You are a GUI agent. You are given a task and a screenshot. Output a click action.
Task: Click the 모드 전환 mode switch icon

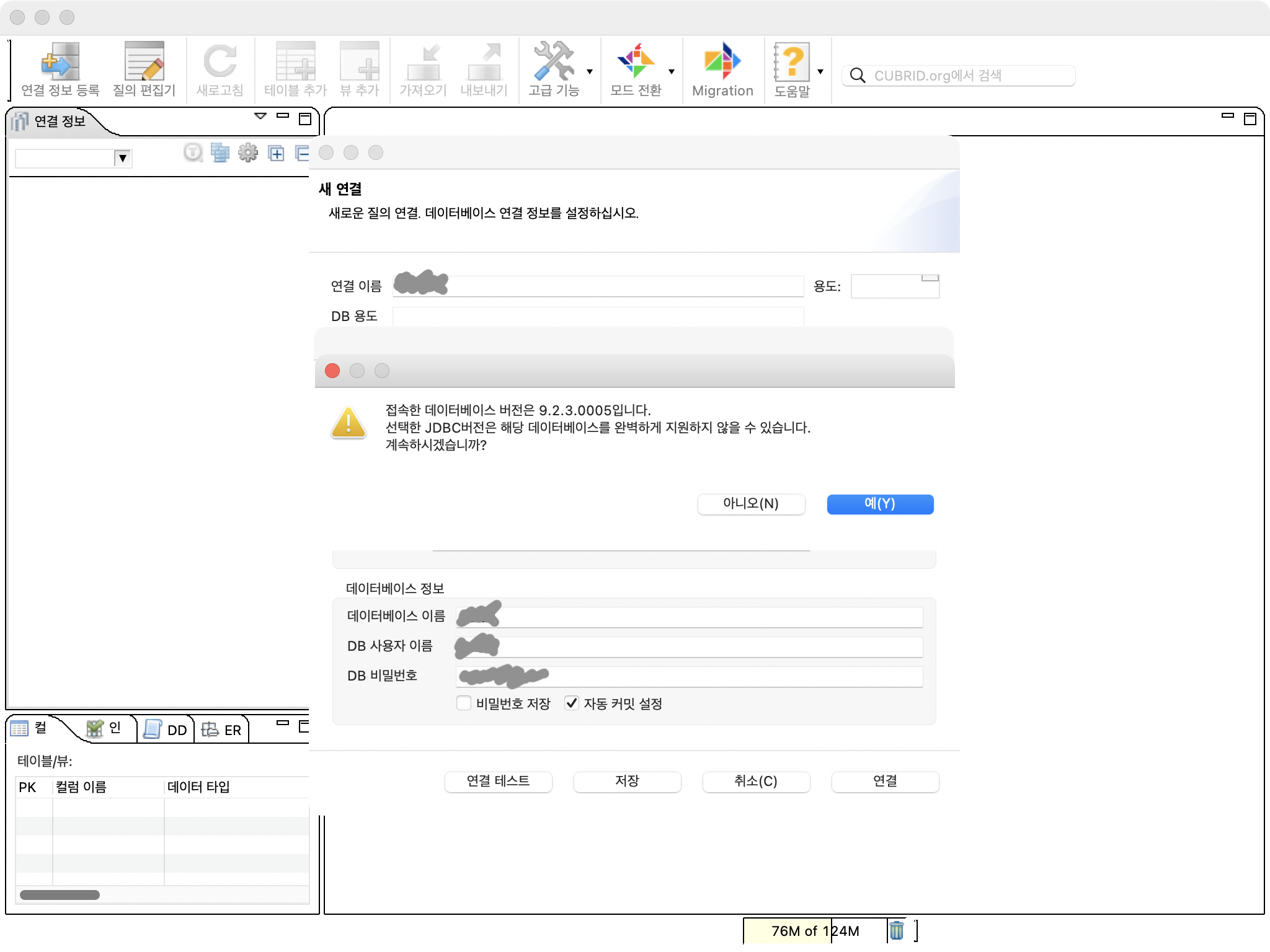coord(637,67)
